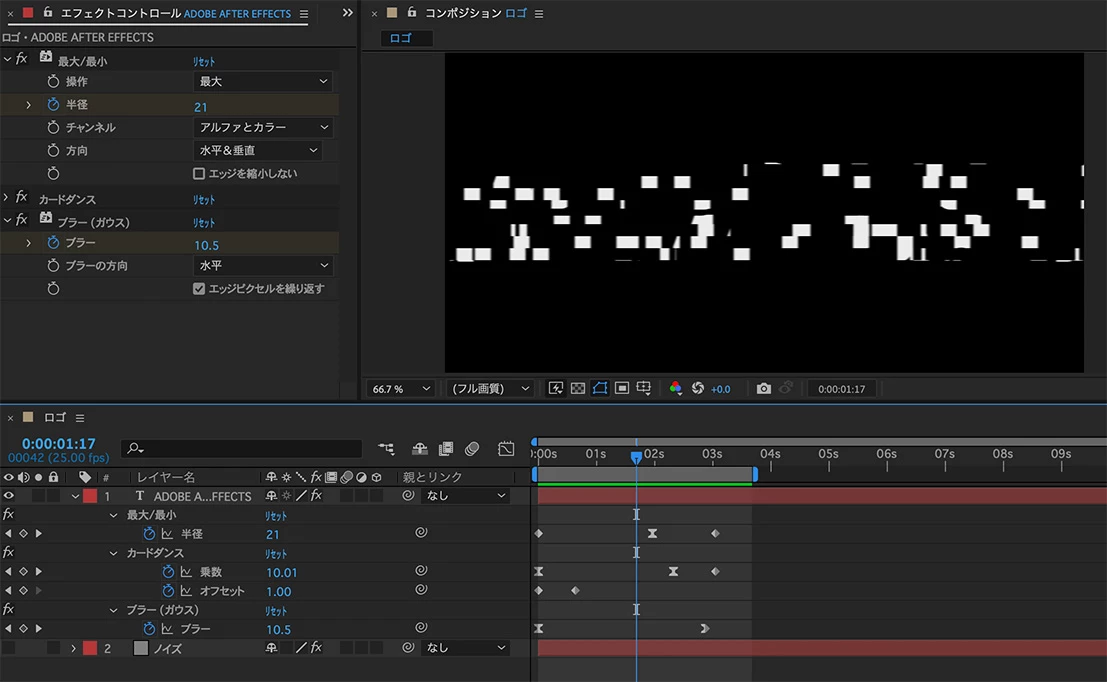1107x682 pixels.
Task: Click the 親とリンク column header
Action: click(x=433, y=477)
